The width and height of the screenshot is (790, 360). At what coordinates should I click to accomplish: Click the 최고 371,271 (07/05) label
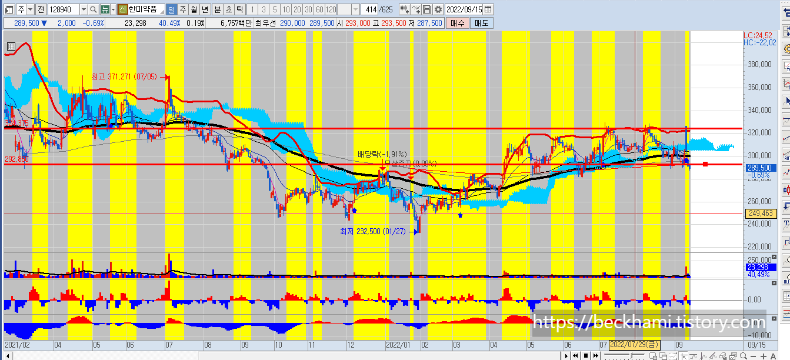pos(124,77)
